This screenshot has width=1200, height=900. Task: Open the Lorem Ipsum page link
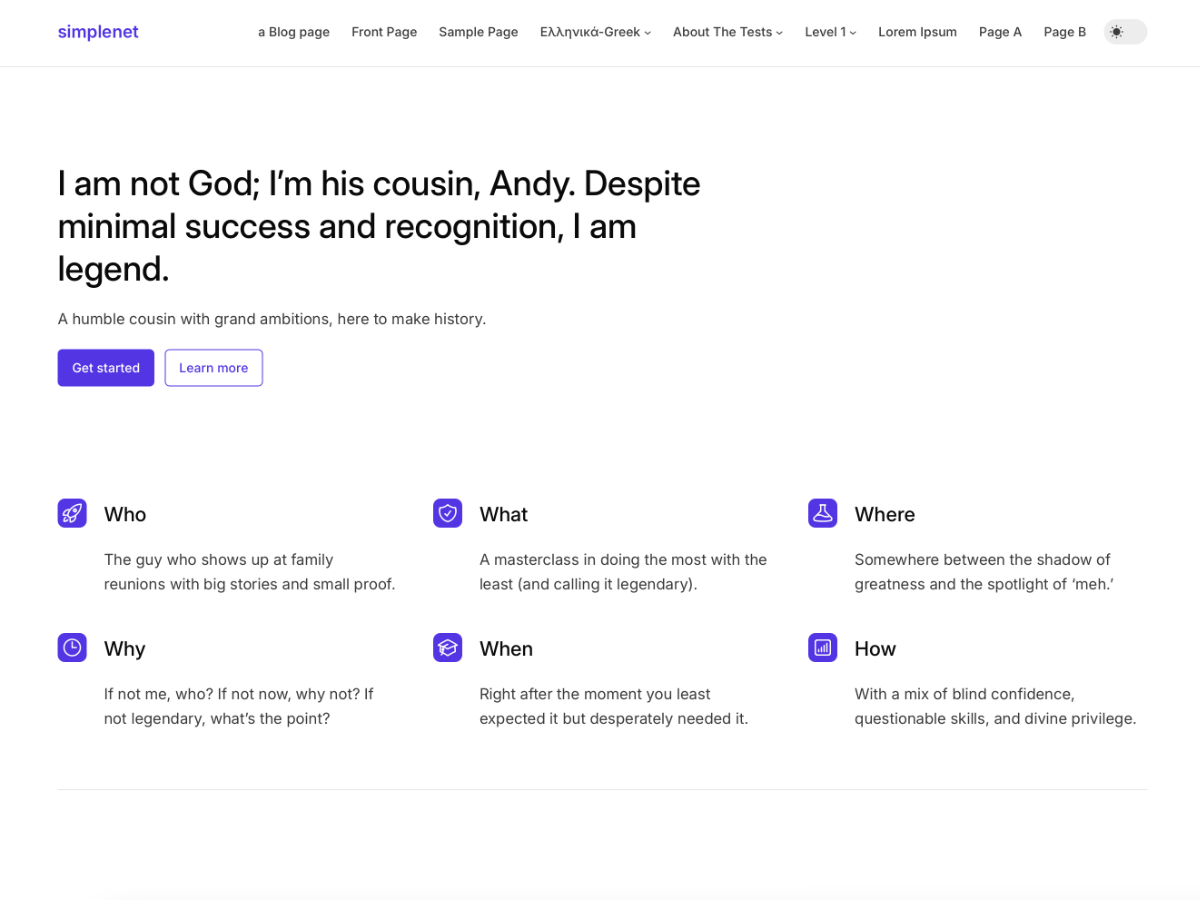[917, 31]
